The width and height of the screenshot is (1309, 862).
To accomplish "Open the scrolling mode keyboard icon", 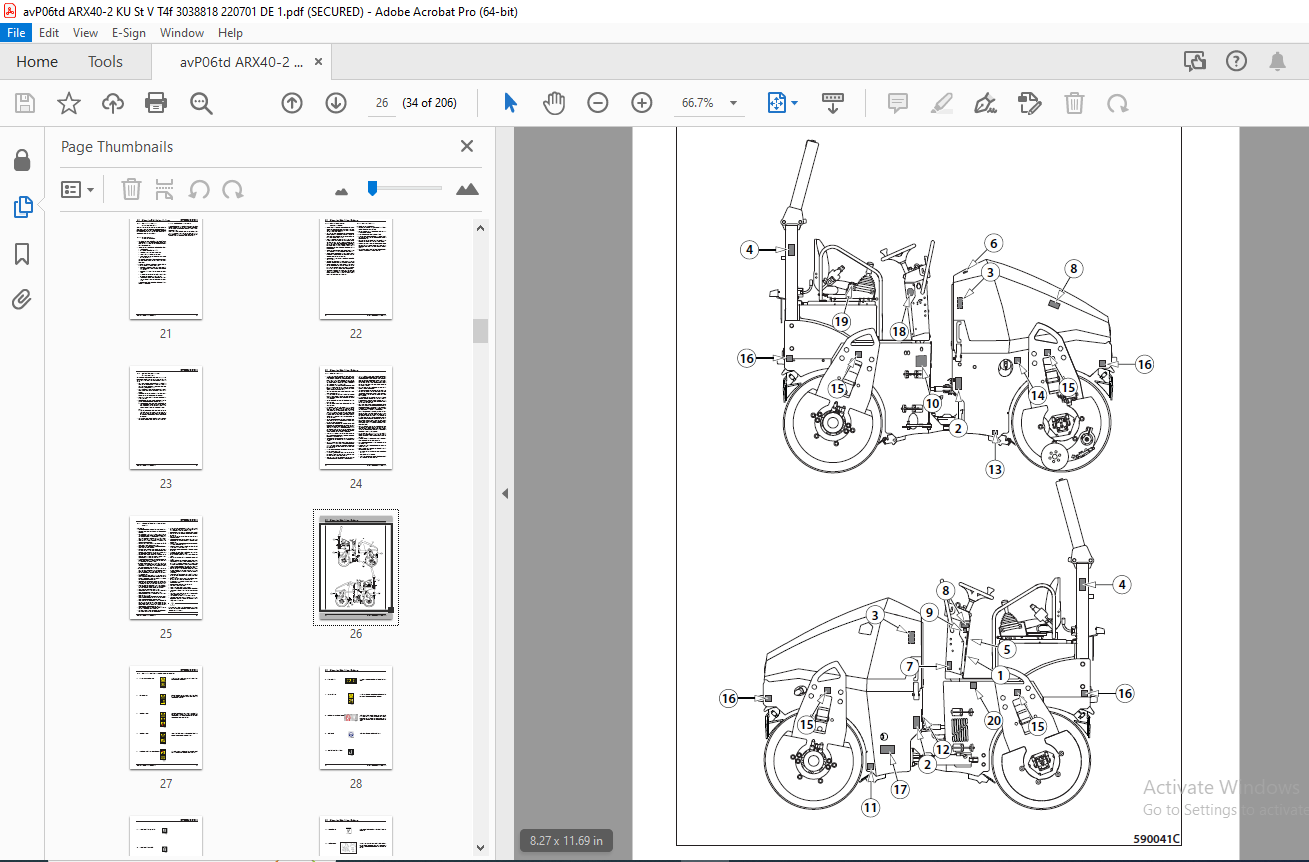I will [x=833, y=103].
